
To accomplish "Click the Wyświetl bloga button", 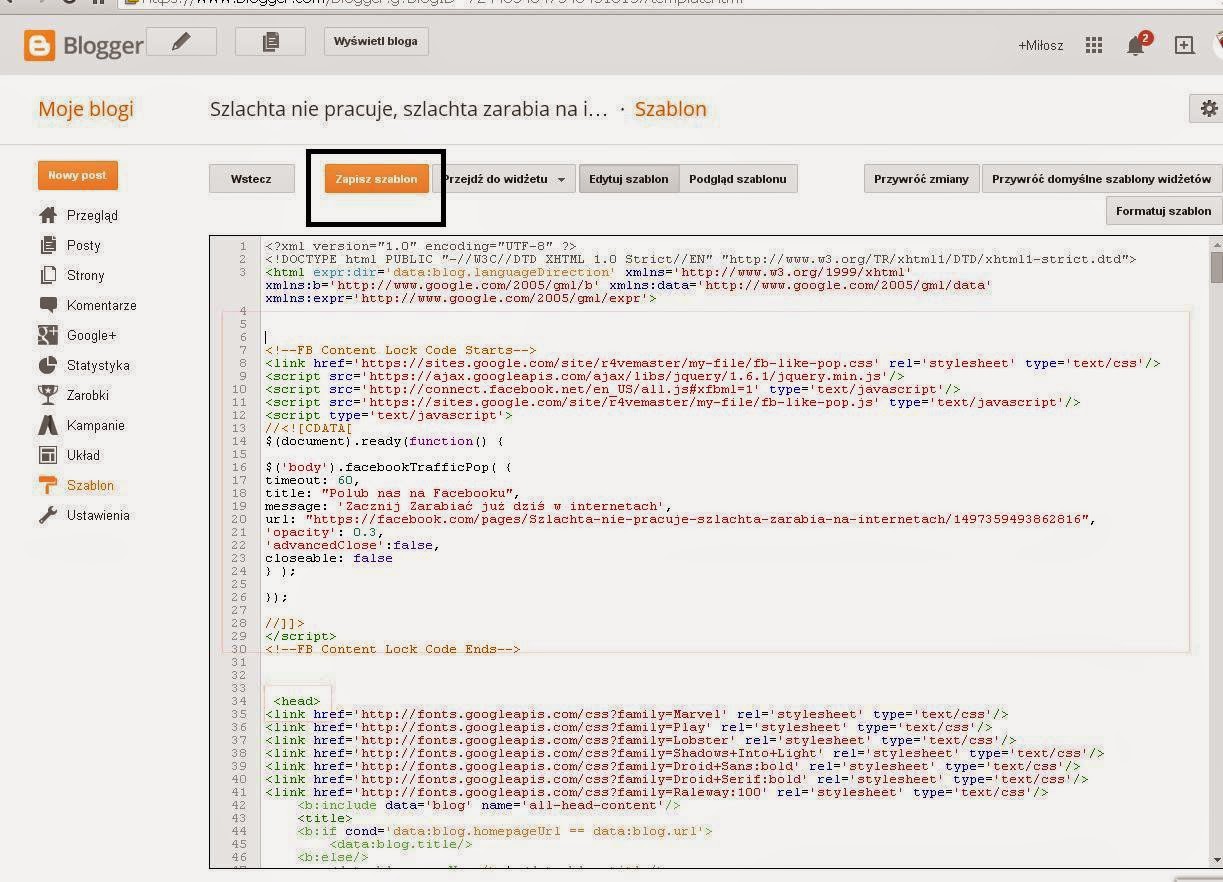I will pos(376,42).
